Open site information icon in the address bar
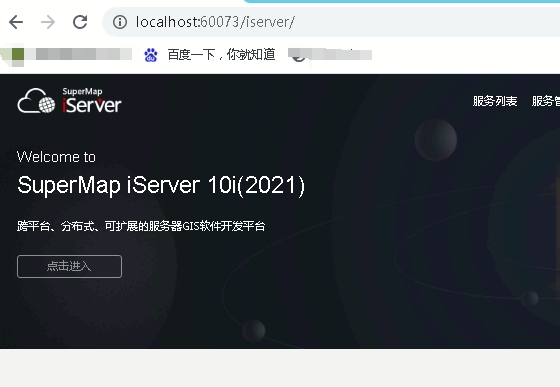560x387 pixels. [x=120, y=22]
